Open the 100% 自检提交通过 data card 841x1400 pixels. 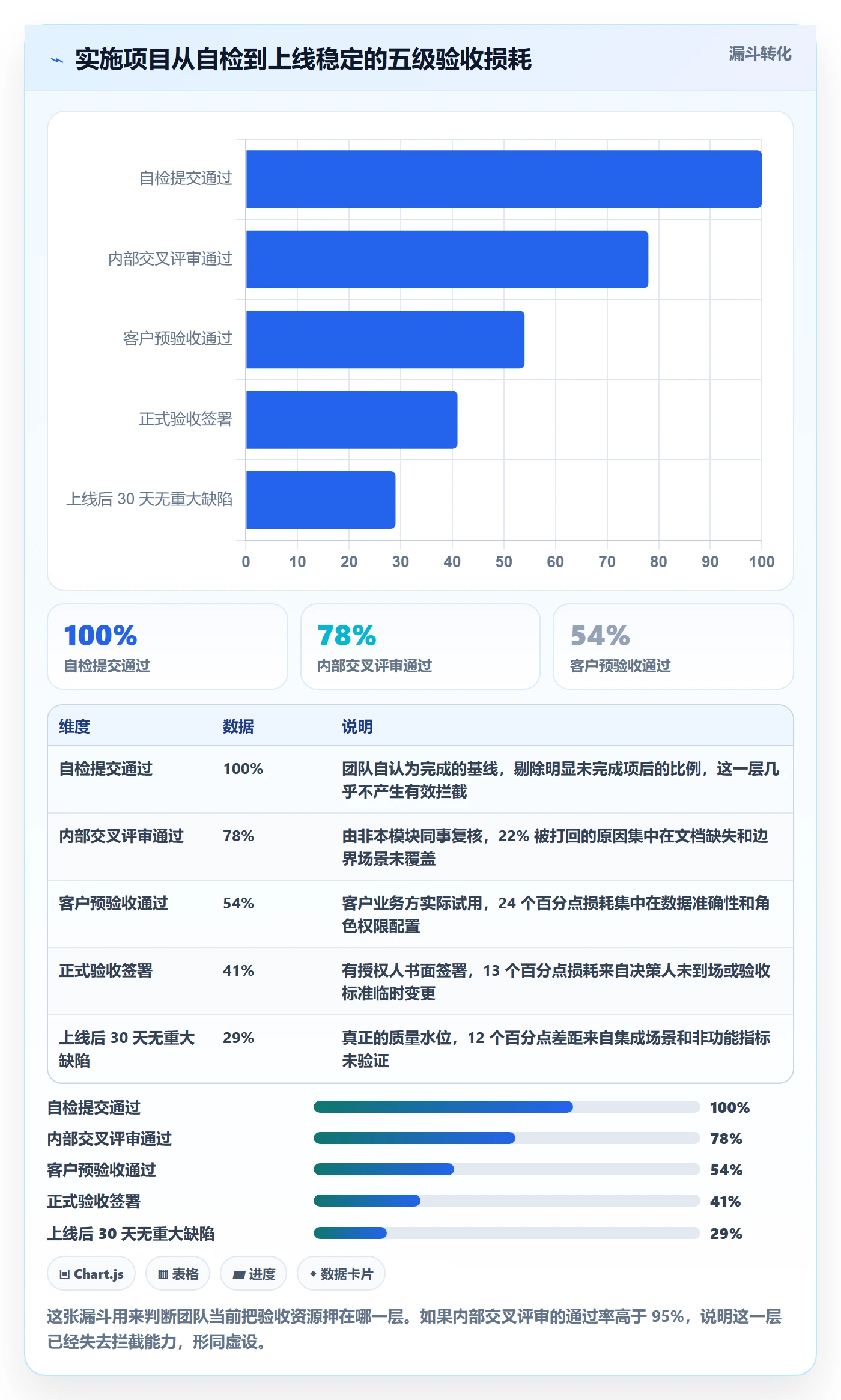click(x=168, y=647)
